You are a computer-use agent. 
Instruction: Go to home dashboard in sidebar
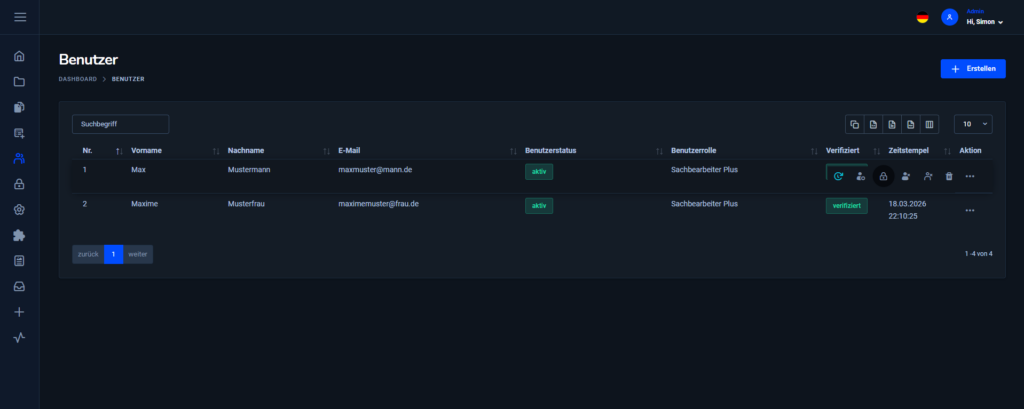pos(19,56)
